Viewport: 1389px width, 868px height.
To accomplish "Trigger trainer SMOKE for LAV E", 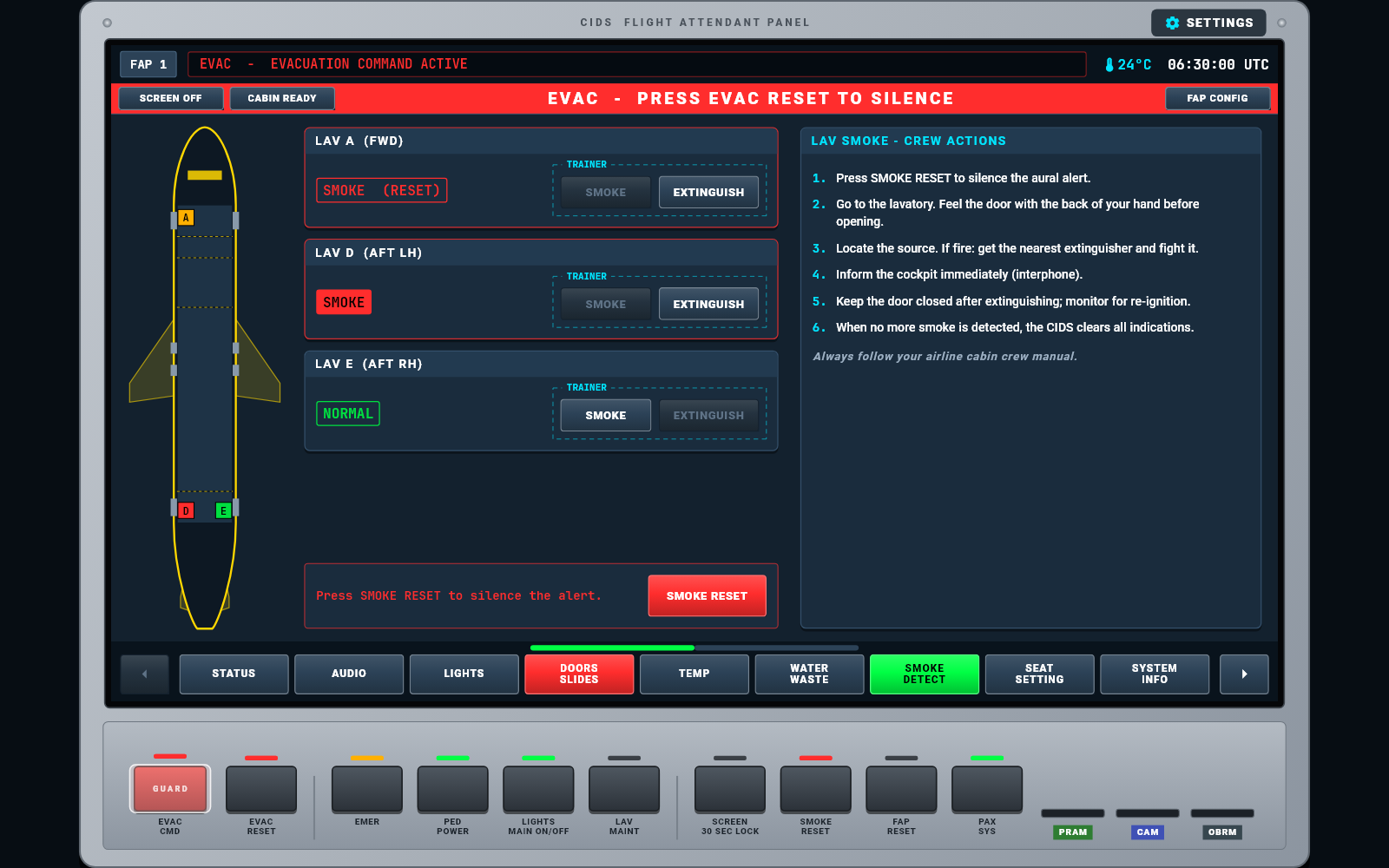I will point(606,415).
